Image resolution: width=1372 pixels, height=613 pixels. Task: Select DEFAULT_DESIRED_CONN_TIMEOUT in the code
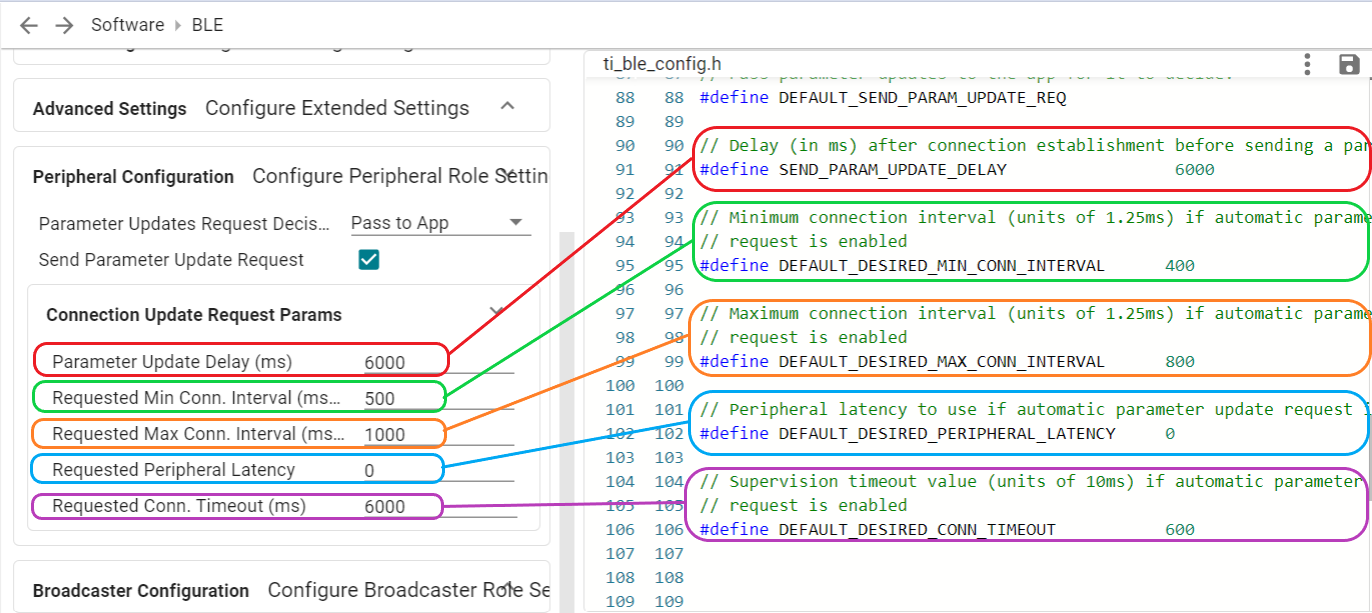(919, 529)
